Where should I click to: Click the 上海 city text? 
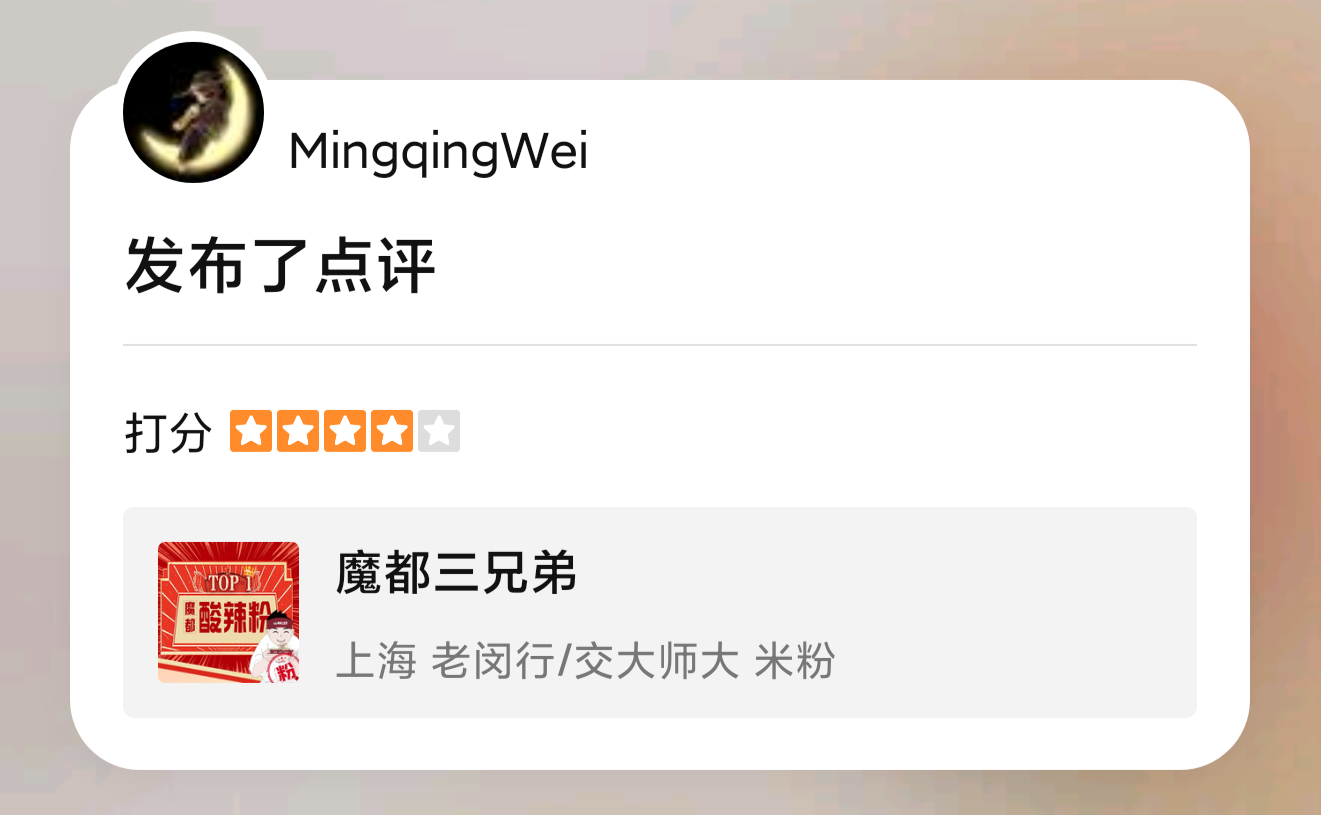click(x=376, y=661)
